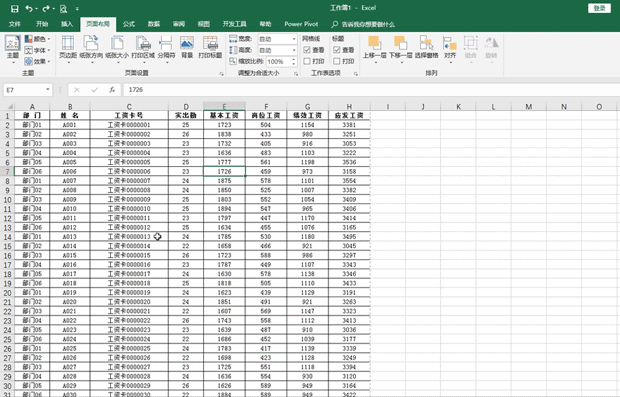Save the workbook via quick access icon
The image size is (620, 397).
coord(14,8)
